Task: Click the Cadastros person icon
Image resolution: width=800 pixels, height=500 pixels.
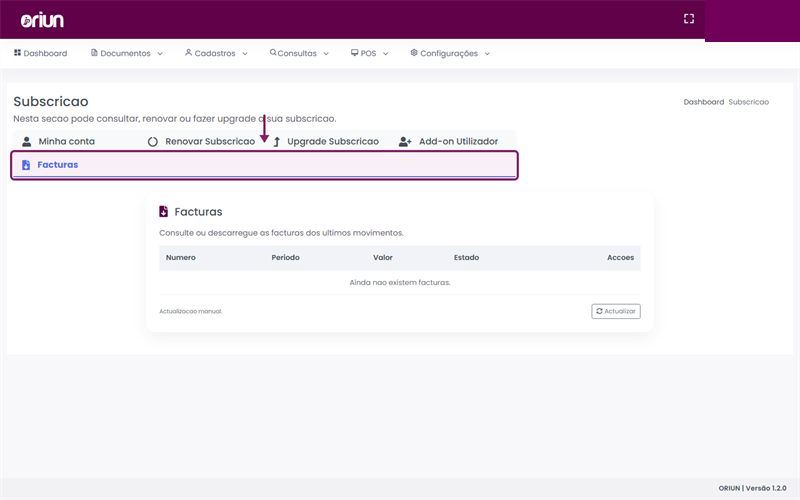Action: (x=188, y=53)
